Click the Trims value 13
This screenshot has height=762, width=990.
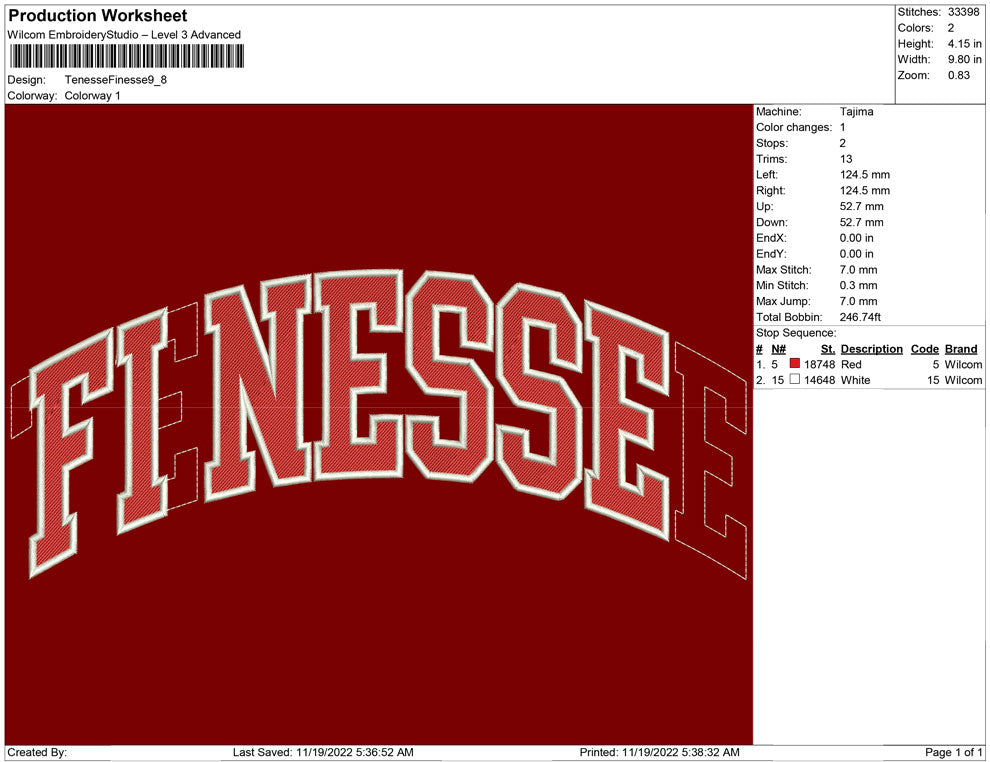click(845, 158)
